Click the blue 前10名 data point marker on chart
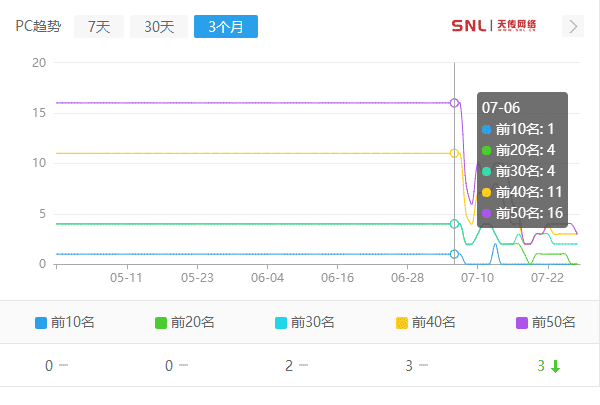Screen dimensions: 600x405 [455, 254]
